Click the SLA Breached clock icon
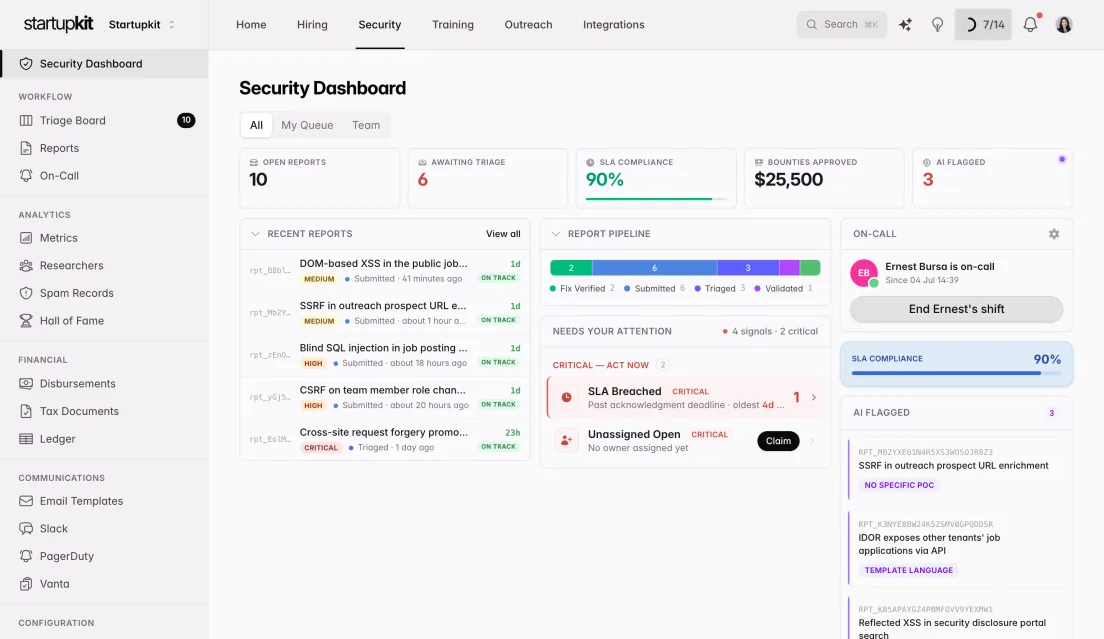Viewport: 1104px width, 639px height. pyautogui.click(x=566, y=398)
